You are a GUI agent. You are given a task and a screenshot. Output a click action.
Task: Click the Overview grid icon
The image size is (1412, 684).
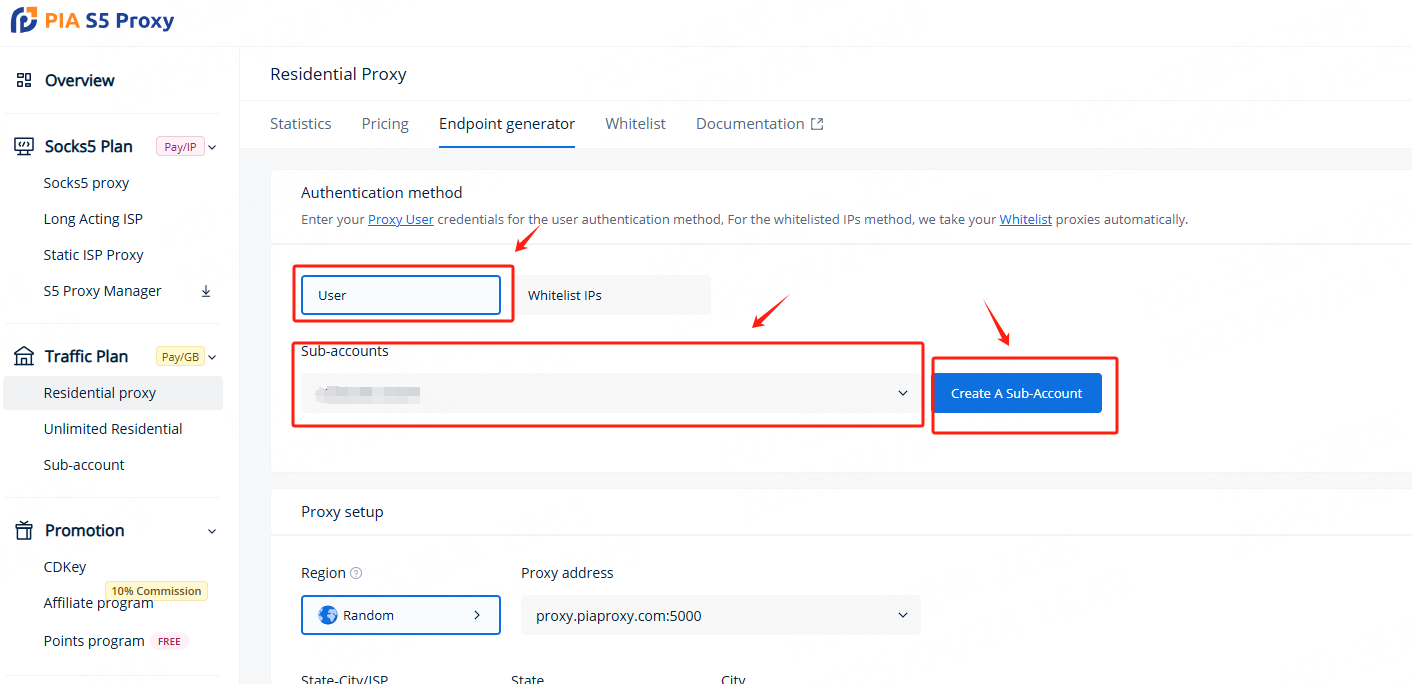[24, 80]
